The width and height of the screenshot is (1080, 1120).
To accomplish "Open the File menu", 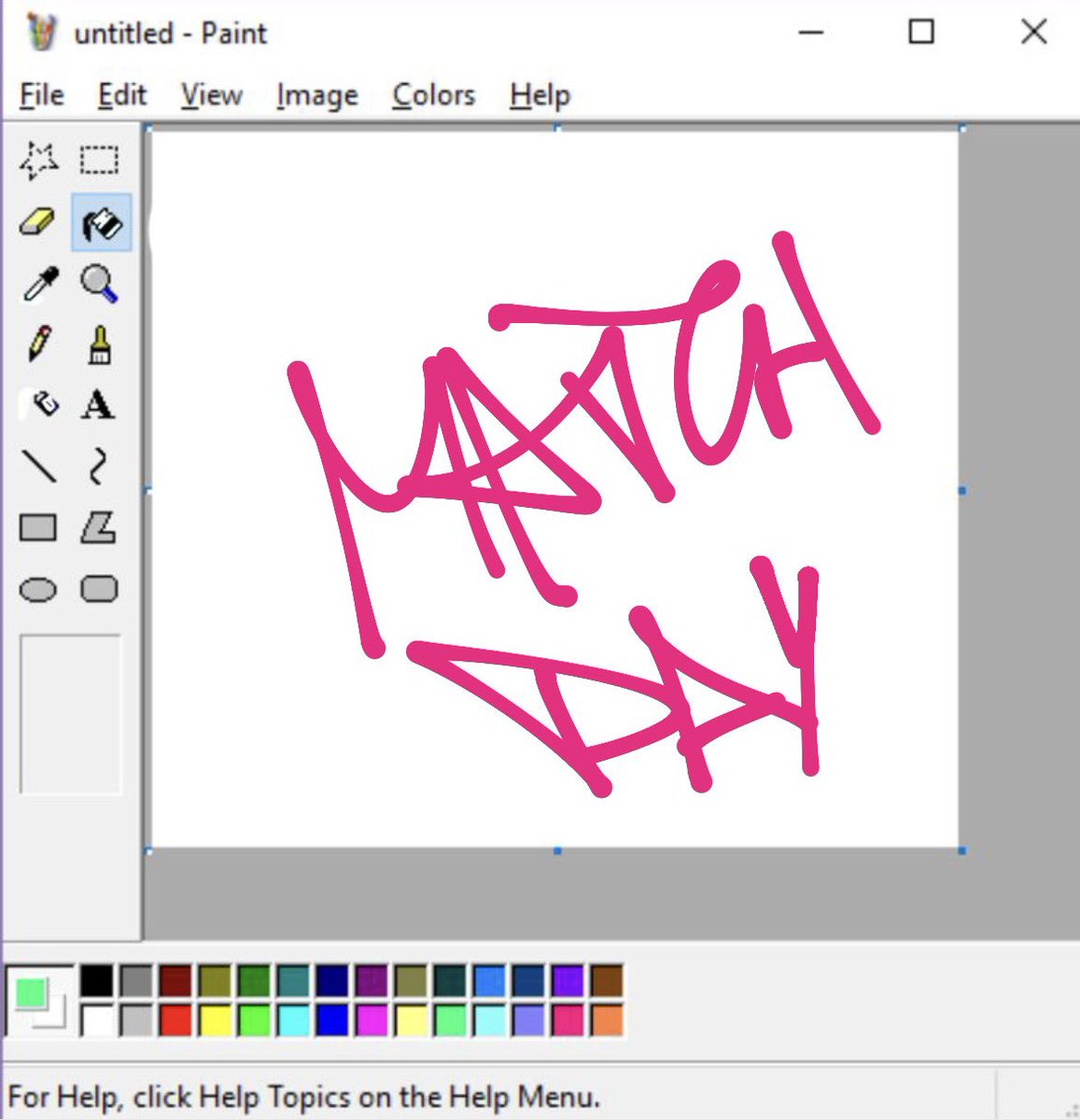I will tap(42, 95).
